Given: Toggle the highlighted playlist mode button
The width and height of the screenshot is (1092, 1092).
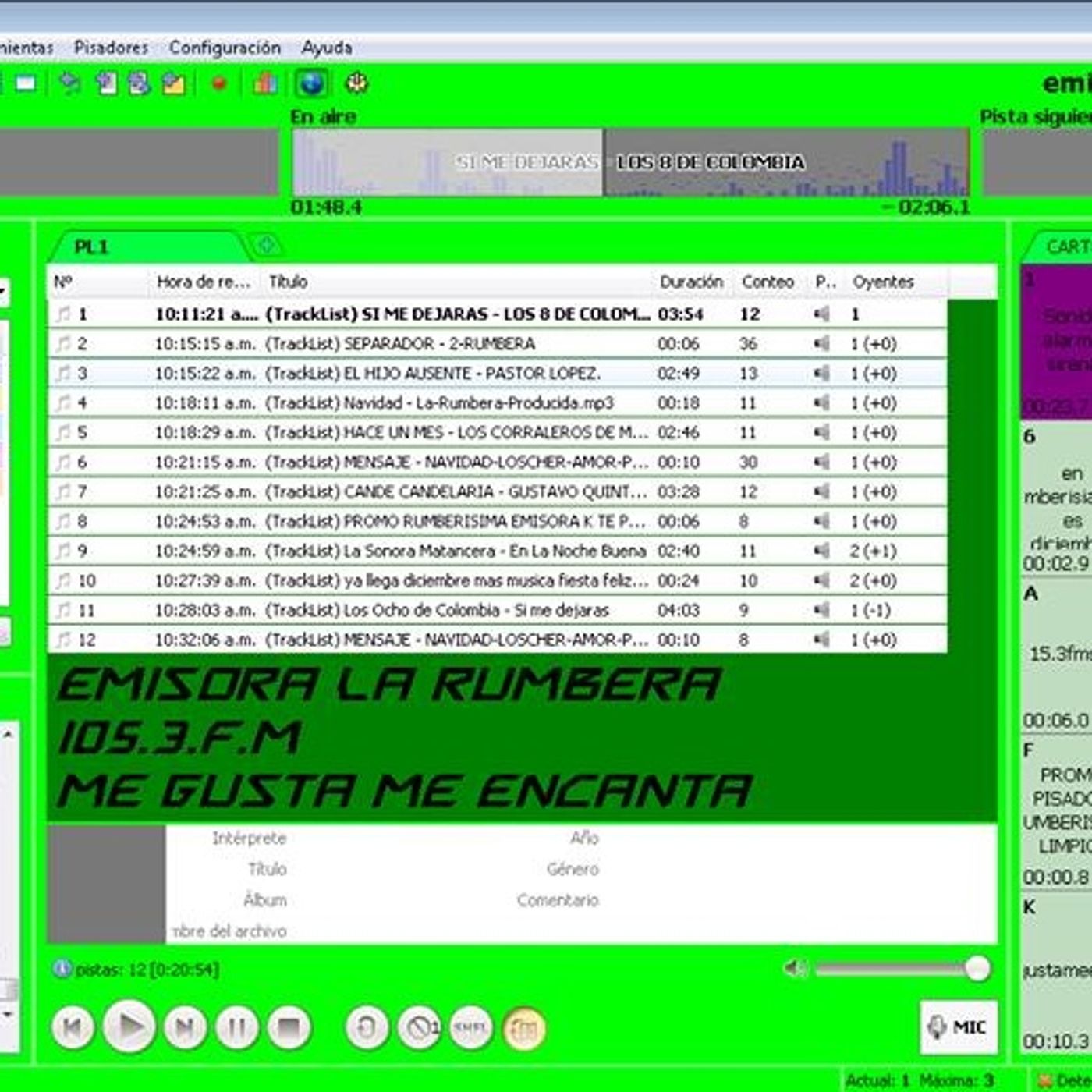Looking at the screenshot, I should pyautogui.click(x=524, y=1029).
